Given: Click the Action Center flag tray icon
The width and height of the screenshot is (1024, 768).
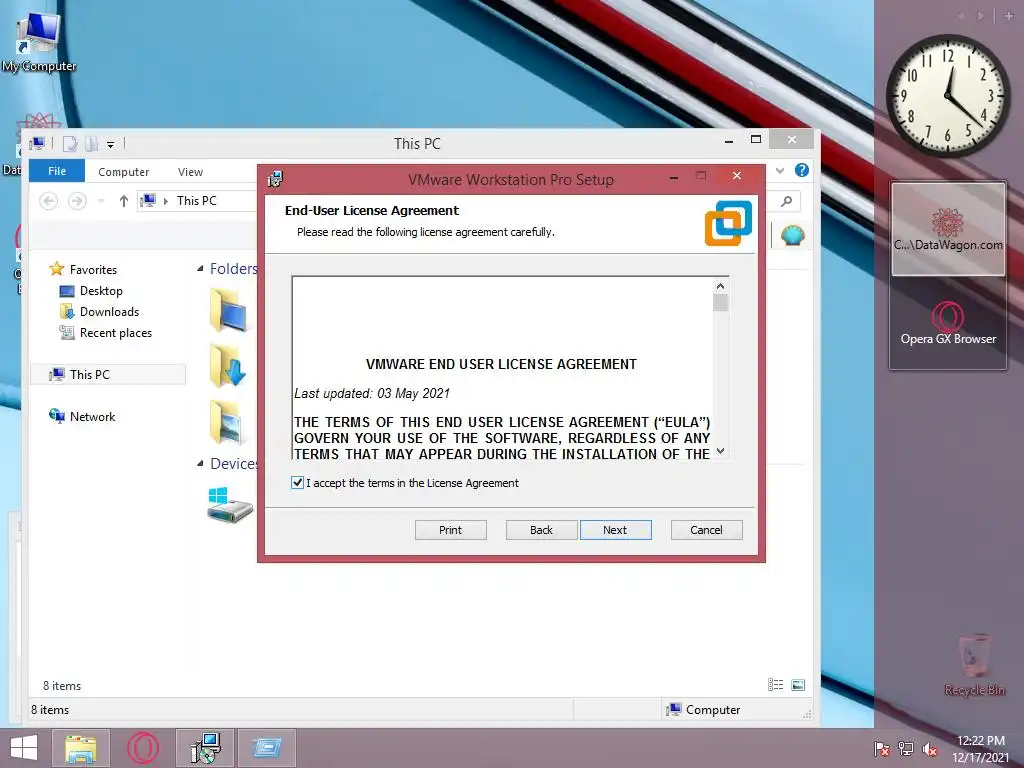Looking at the screenshot, I should click(x=882, y=749).
